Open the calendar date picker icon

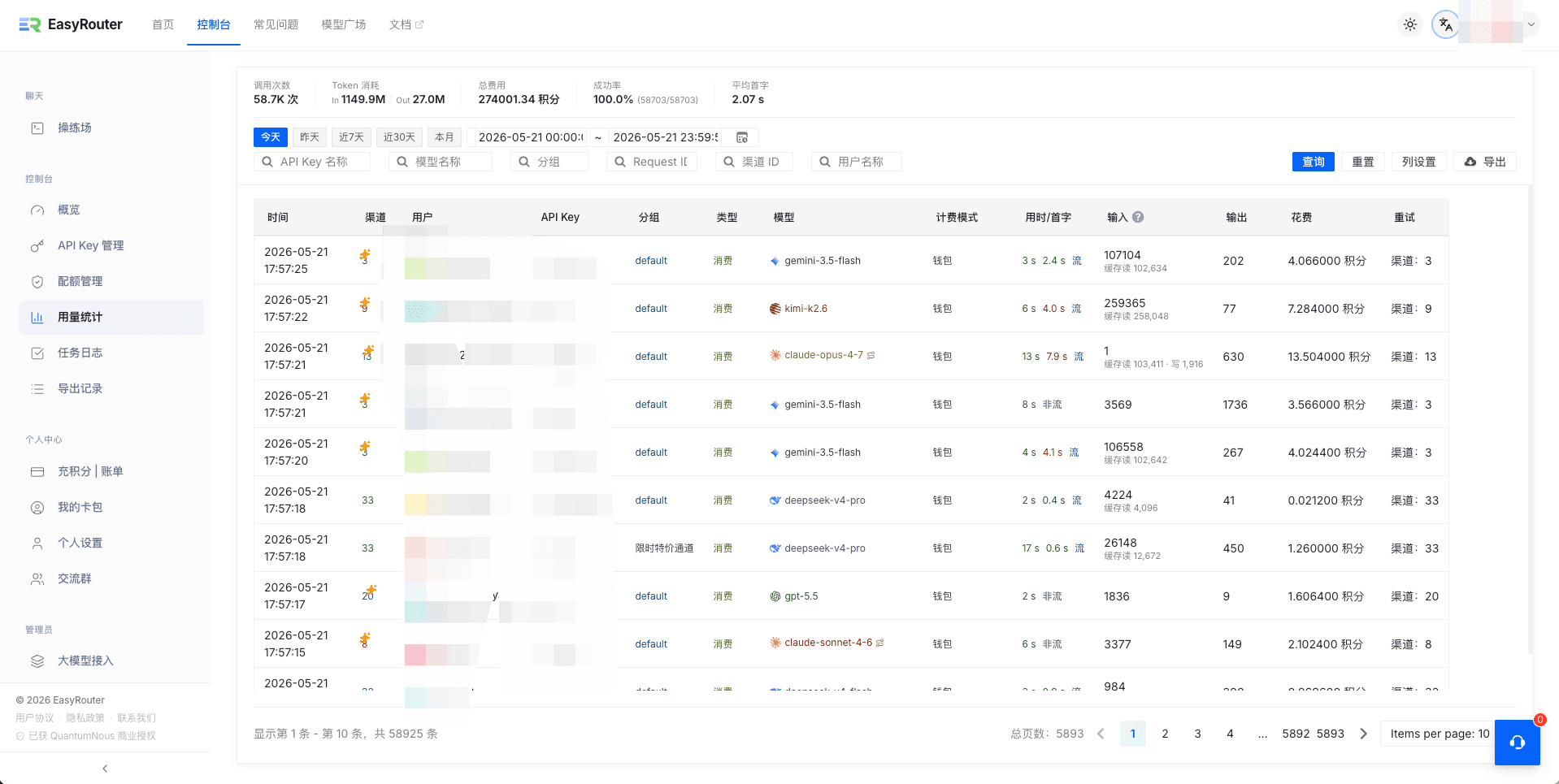tap(742, 137)
